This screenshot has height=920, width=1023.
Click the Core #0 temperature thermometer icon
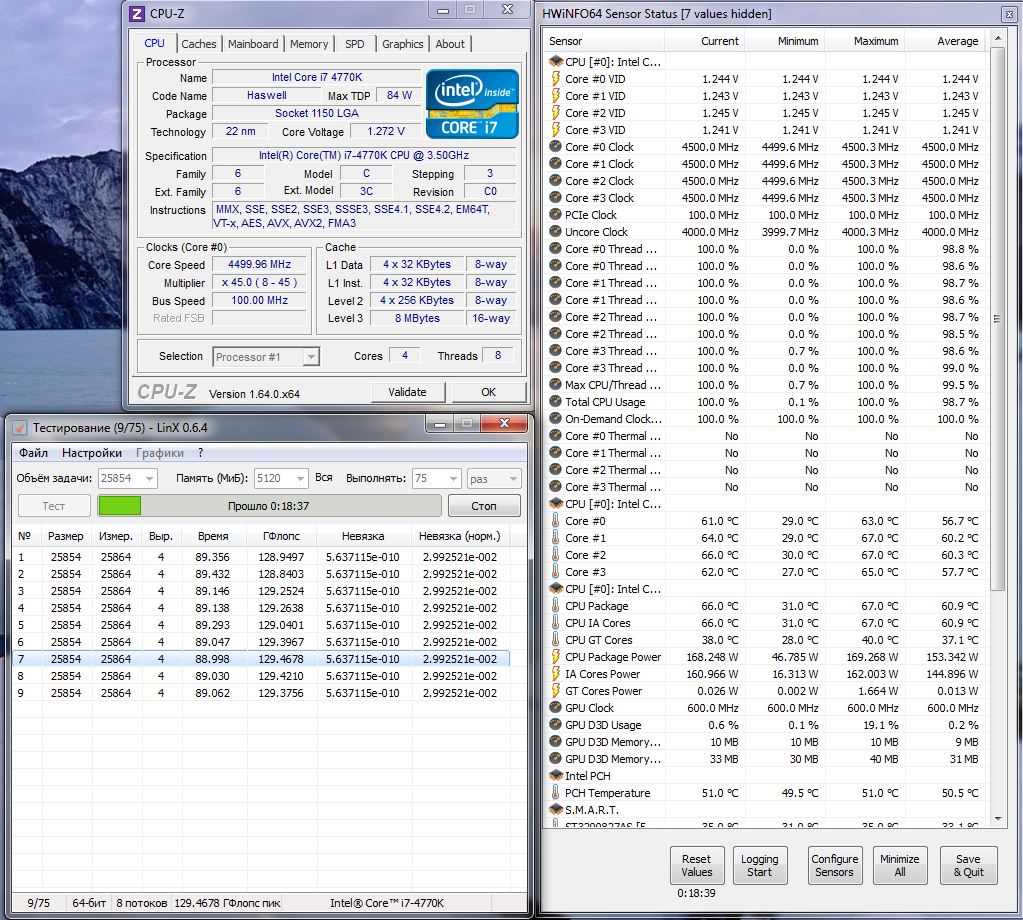556,521
